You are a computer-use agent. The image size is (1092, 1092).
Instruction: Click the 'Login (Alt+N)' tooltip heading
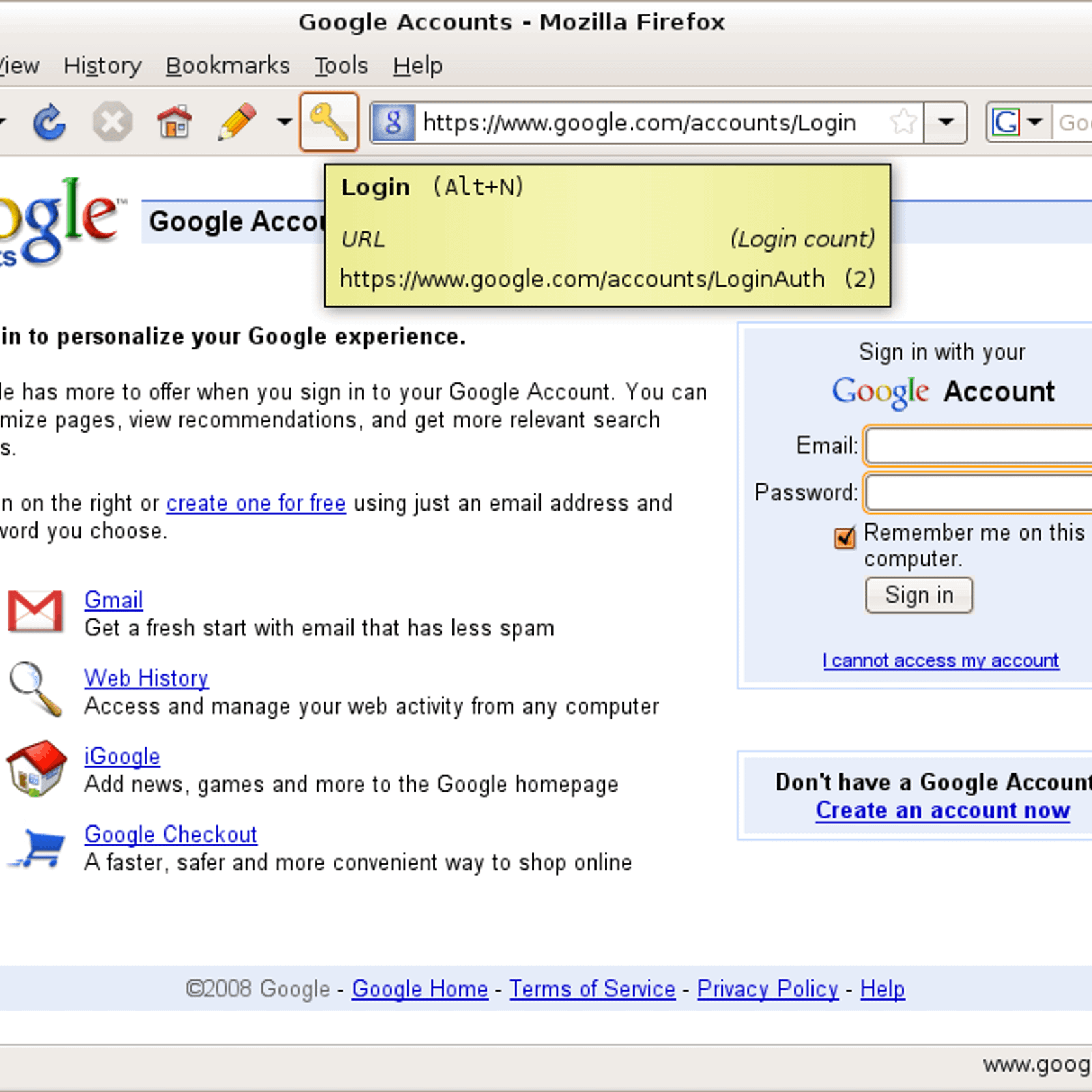coord(433,187)
